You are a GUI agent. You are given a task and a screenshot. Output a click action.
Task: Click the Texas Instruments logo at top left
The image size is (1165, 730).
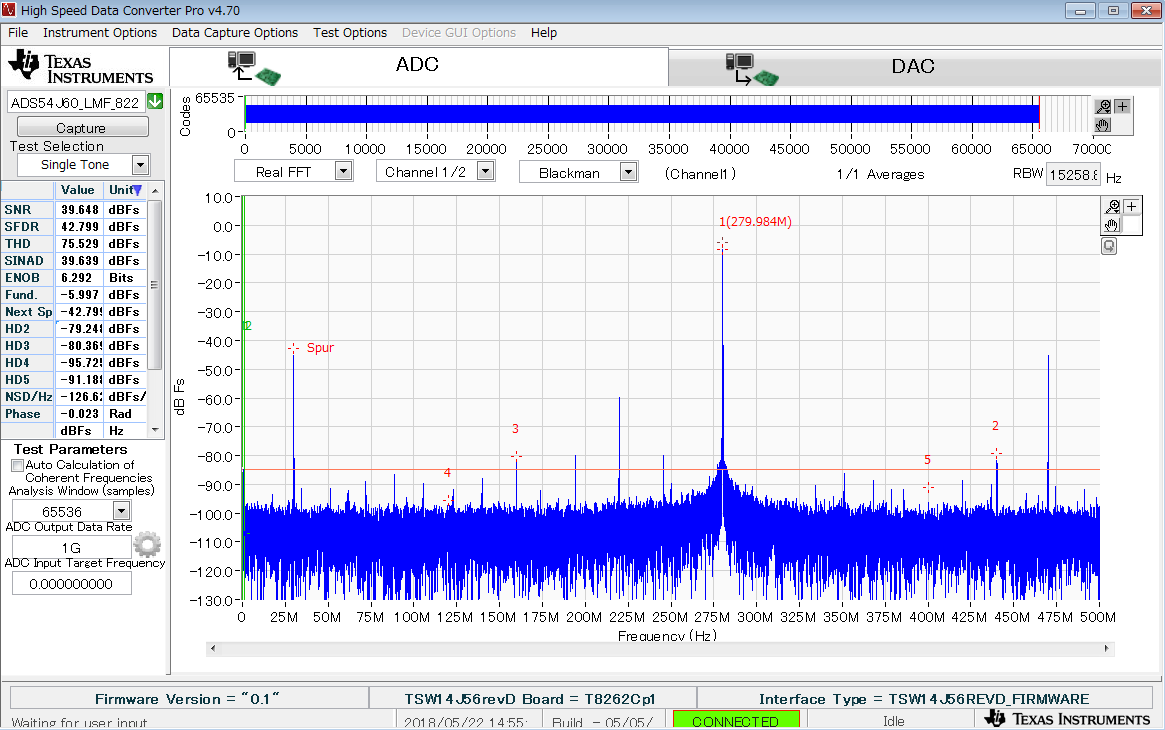pos(81,68)
